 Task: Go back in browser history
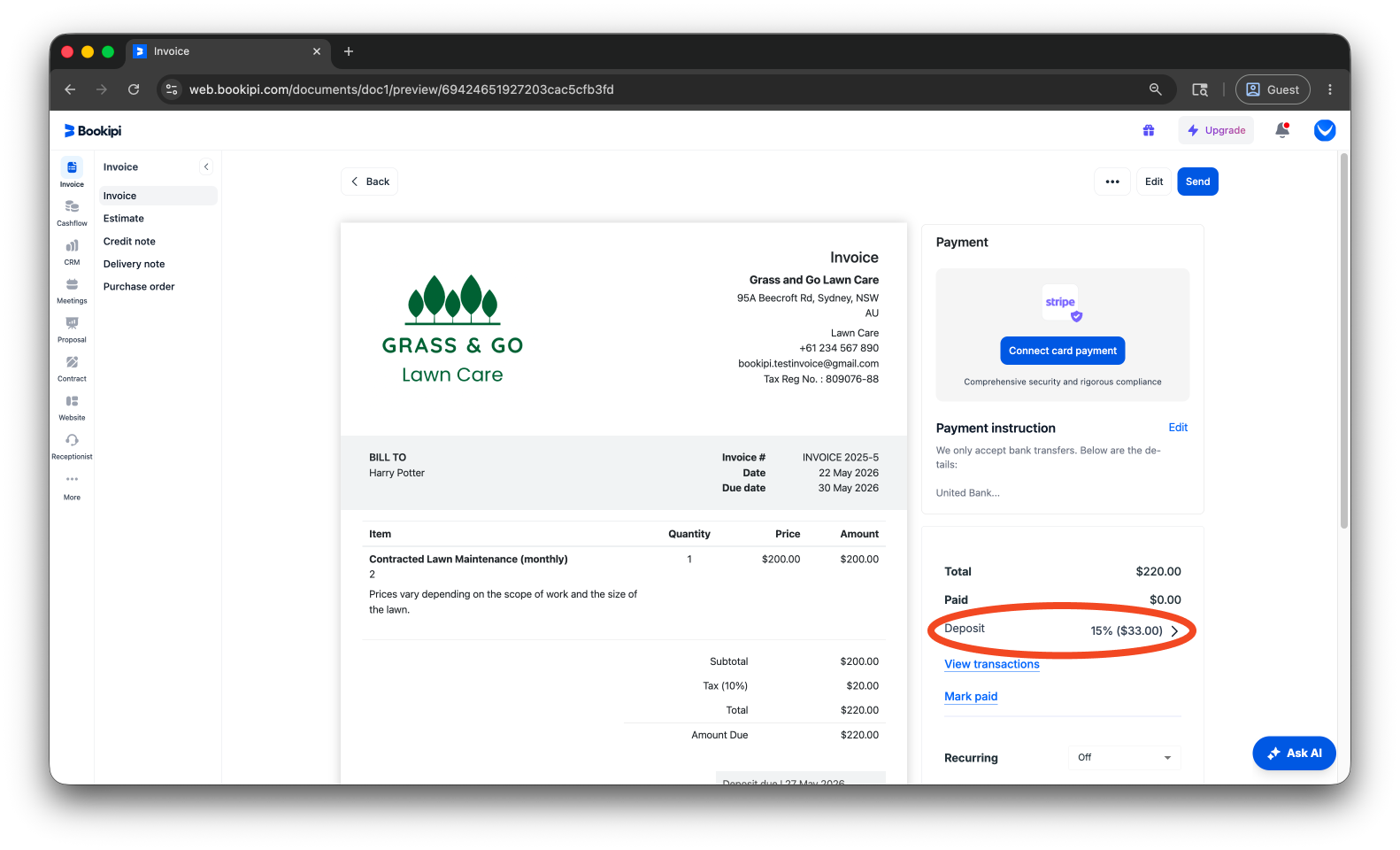[70, 89]
